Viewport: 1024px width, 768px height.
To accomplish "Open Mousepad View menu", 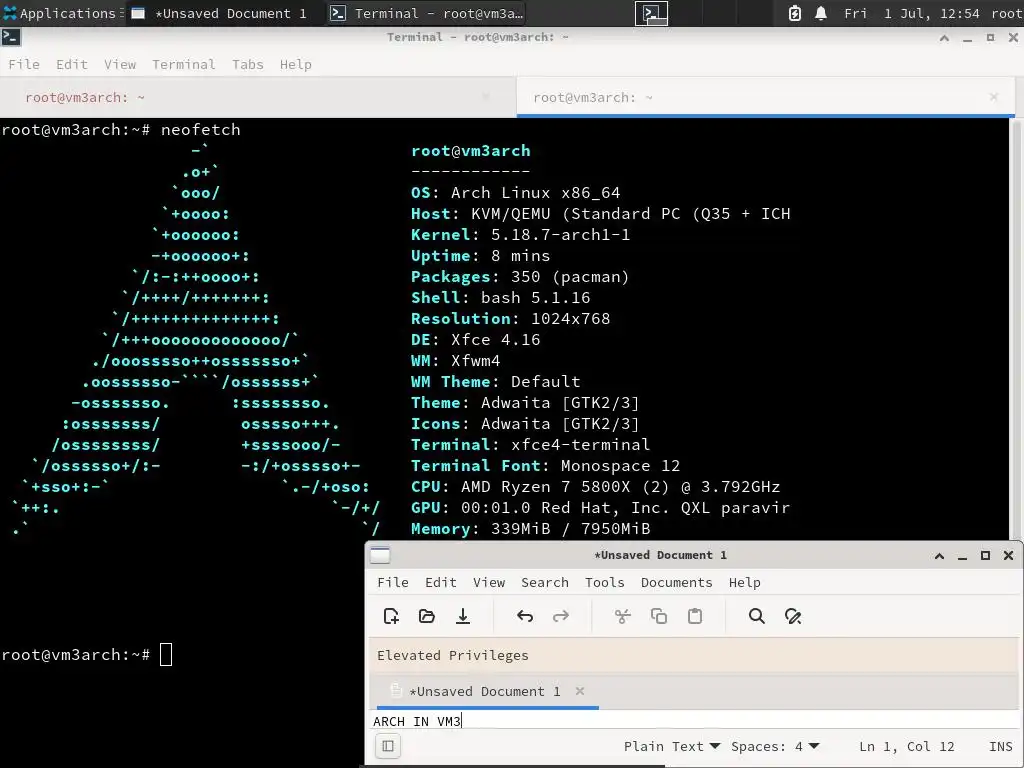I will coord(489,582).
